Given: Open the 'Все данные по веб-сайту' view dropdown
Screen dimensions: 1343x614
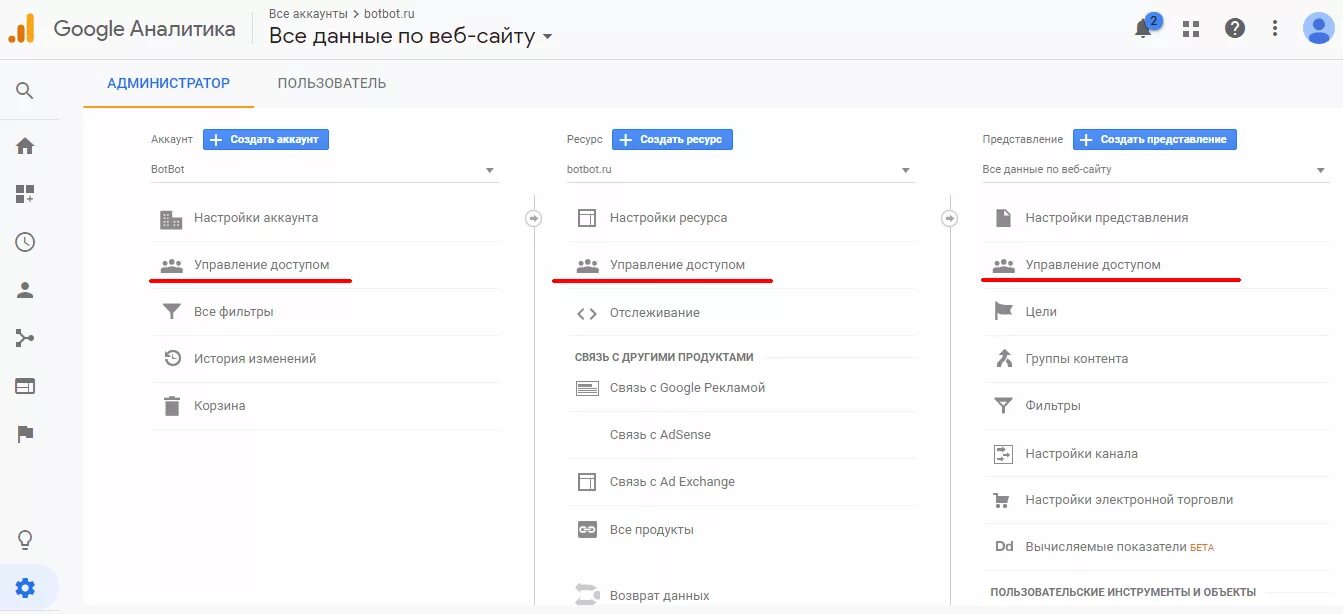Looking at the screenshot, I should pos(1156,170).
